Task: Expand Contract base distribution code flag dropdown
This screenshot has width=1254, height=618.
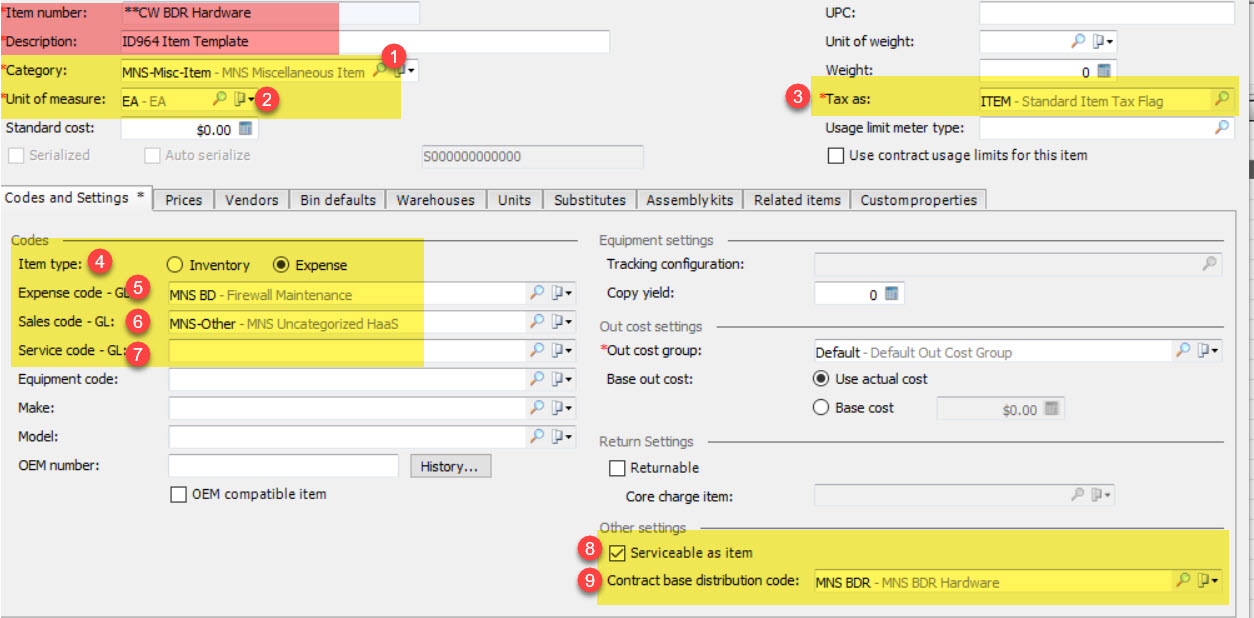Action: coord(1208,580)
